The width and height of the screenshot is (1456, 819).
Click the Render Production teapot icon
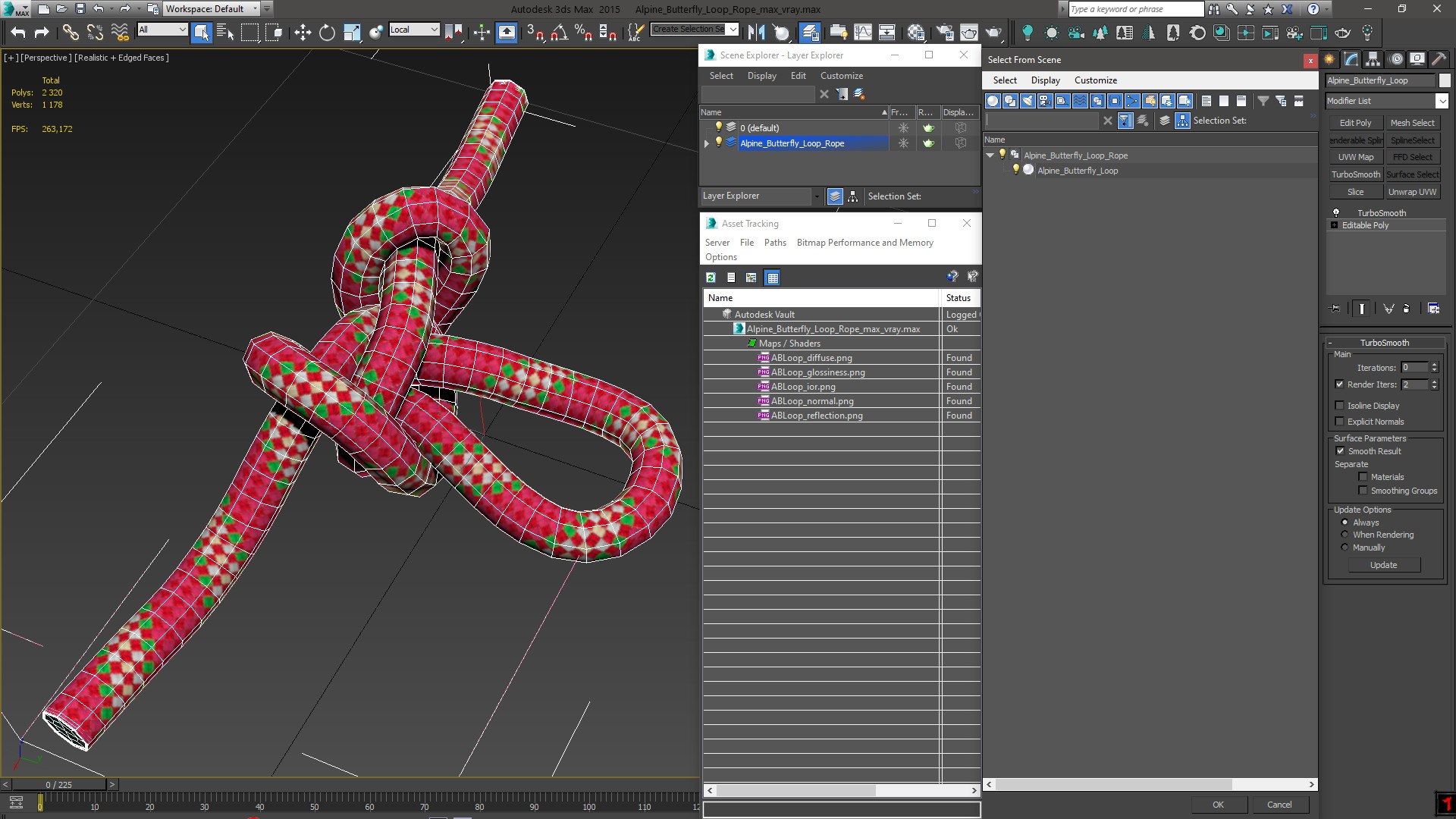click(993, 32)
